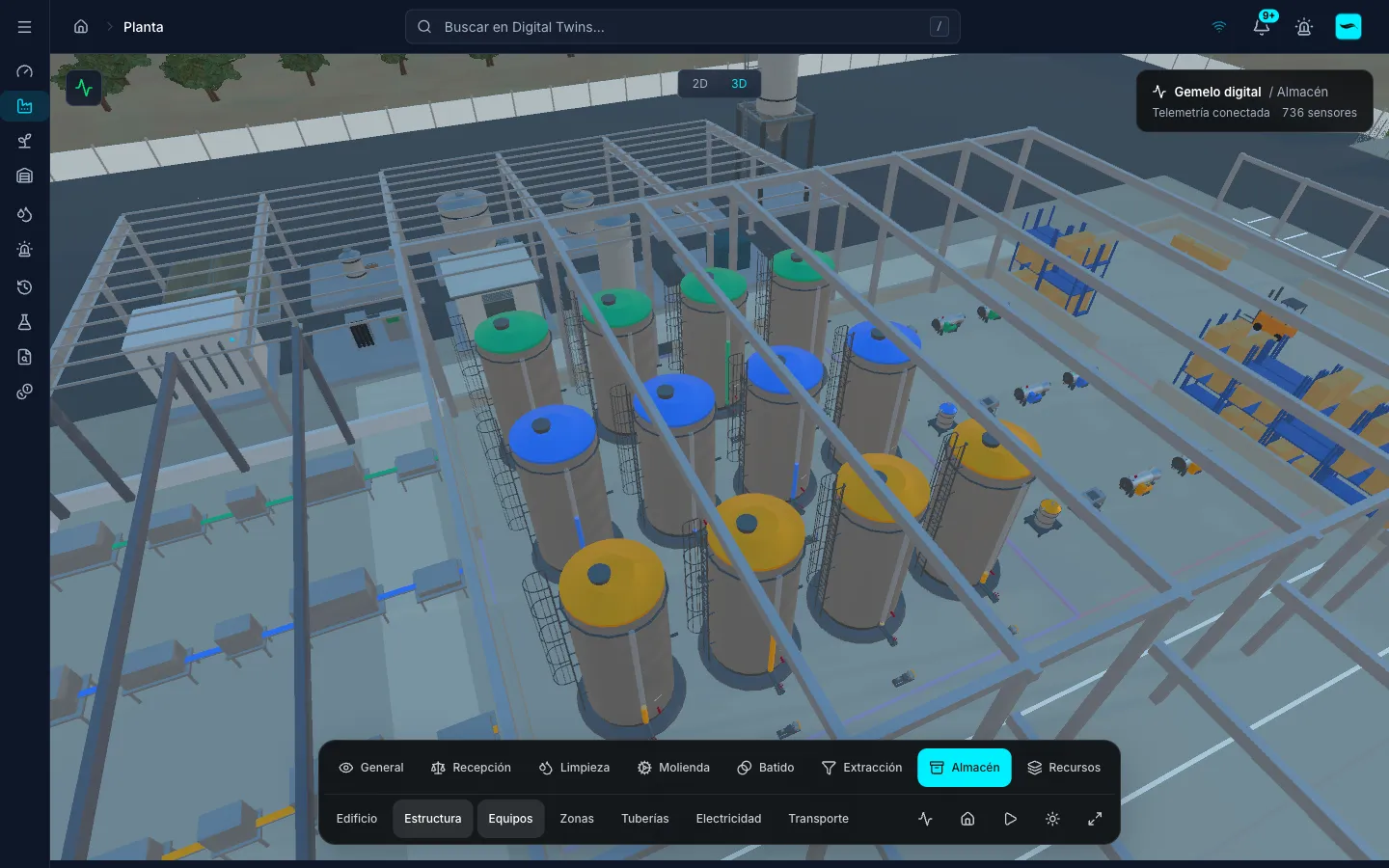Click the siren alert icon in header
This screenshot has height=868, width=1389.
click(x=1304, y=27)
